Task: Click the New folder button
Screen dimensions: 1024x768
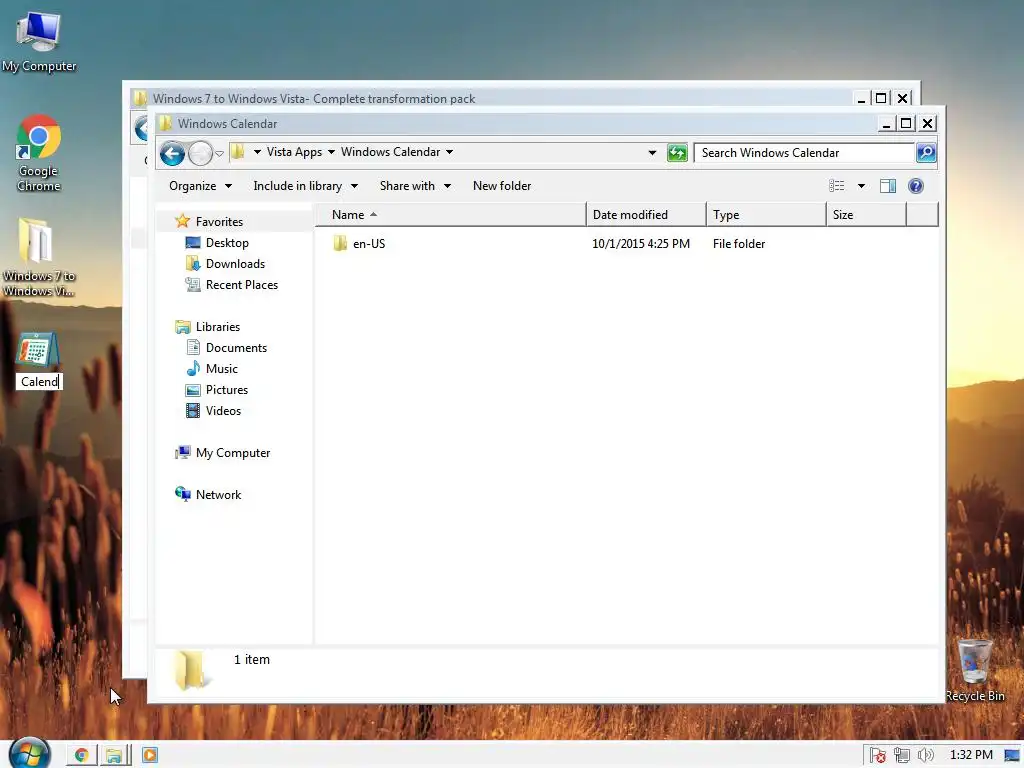Action: coord(502,186)
